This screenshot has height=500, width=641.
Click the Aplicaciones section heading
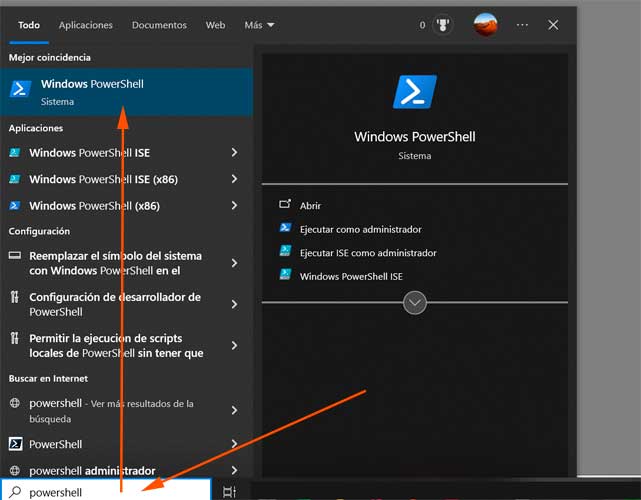click(x=36, y=128)
